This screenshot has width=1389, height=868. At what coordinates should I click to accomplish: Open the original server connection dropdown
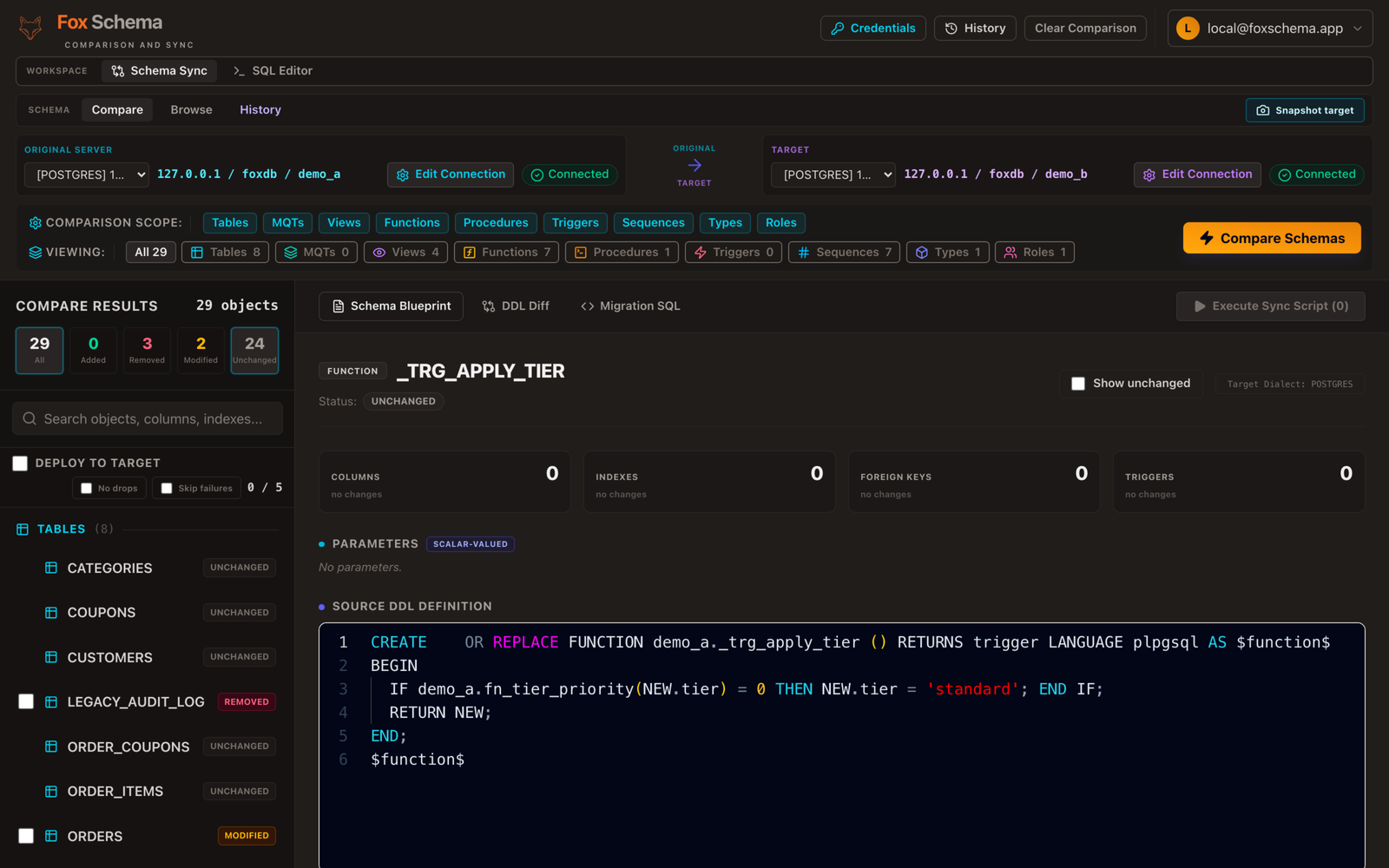coord(86,174)
